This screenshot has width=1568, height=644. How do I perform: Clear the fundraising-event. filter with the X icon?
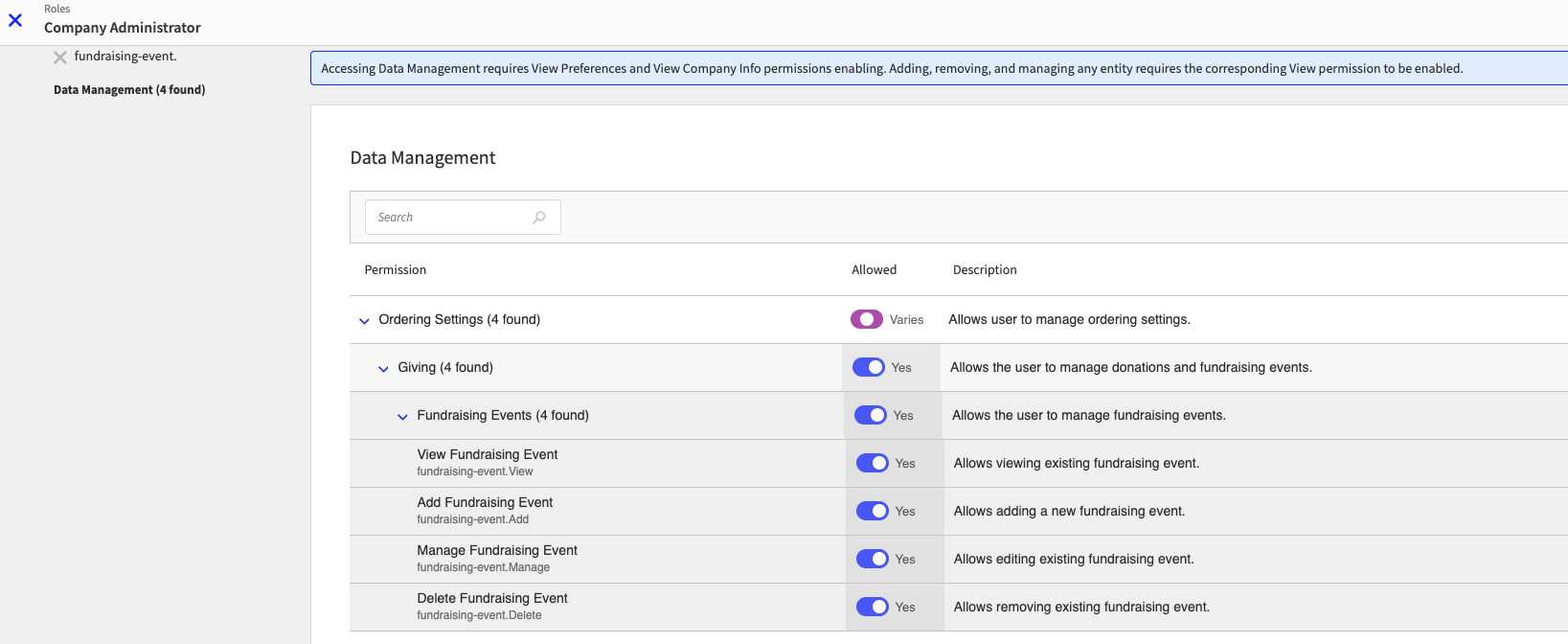tap(59, 57)
